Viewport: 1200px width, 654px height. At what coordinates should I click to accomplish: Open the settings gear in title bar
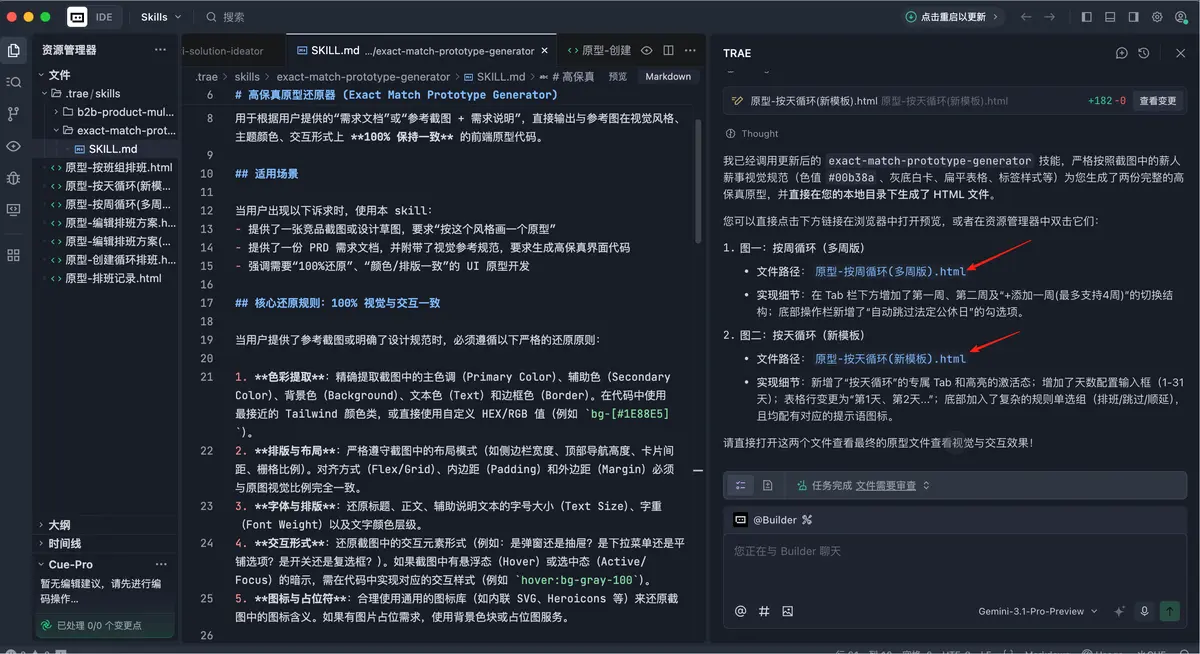click(x=1157, y=17)
